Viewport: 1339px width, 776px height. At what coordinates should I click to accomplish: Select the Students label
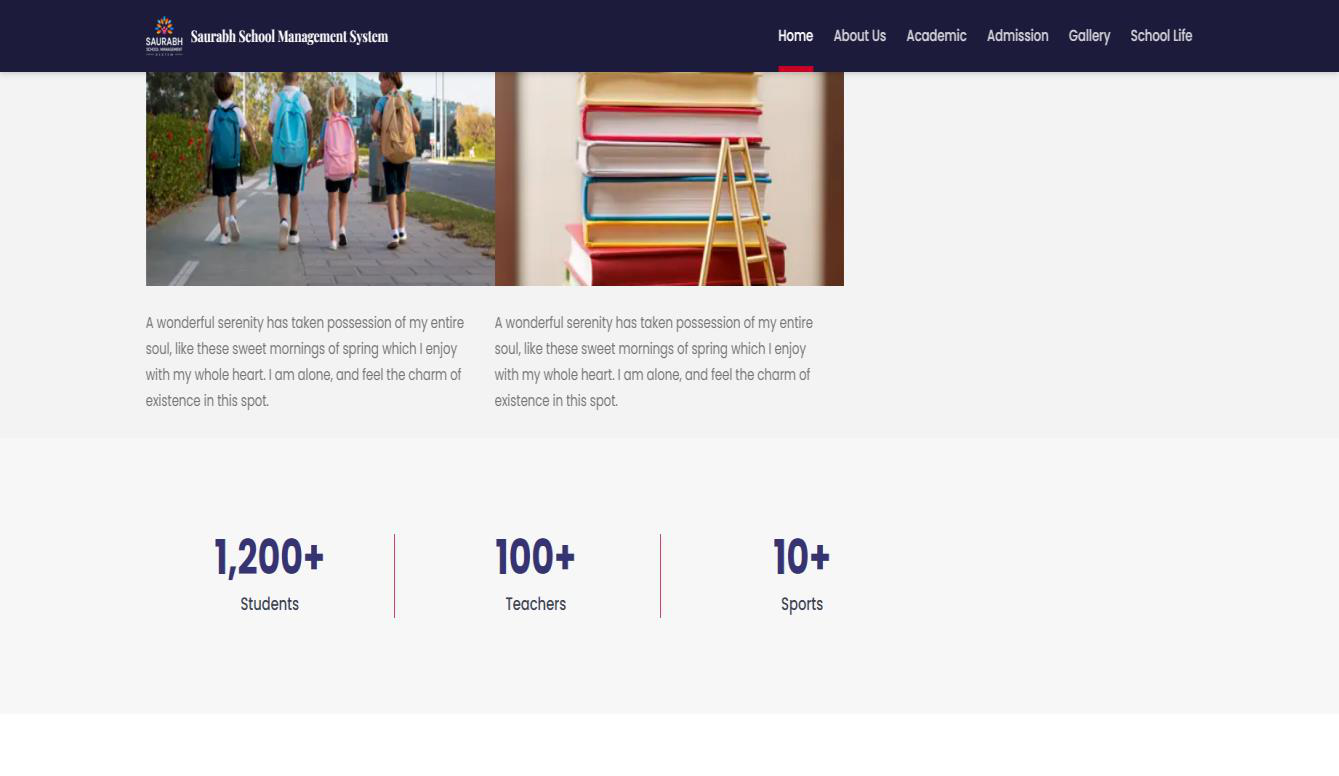click(269, 604)
